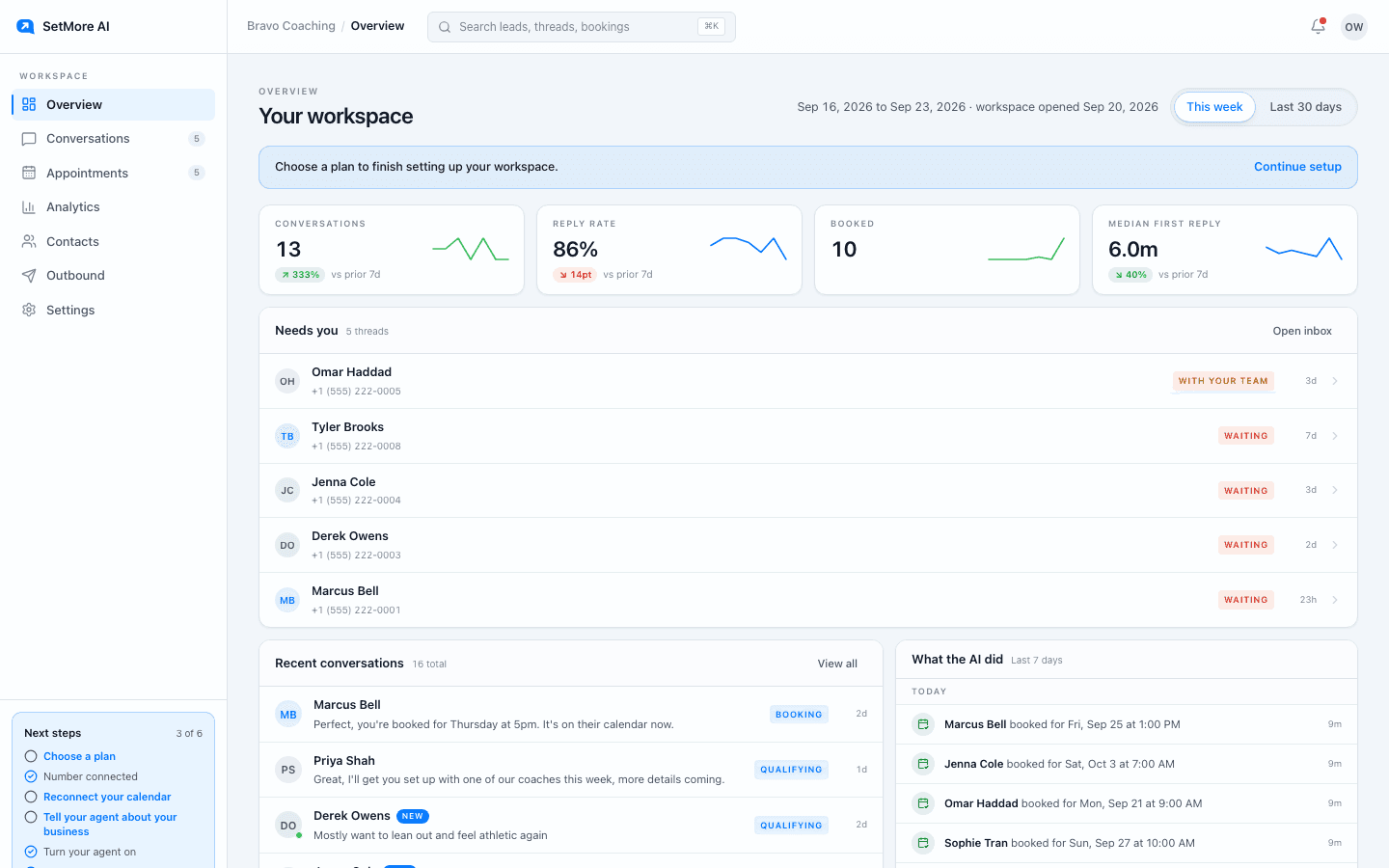Click phone number +1 (555) 222-0008

pos(356,447)
